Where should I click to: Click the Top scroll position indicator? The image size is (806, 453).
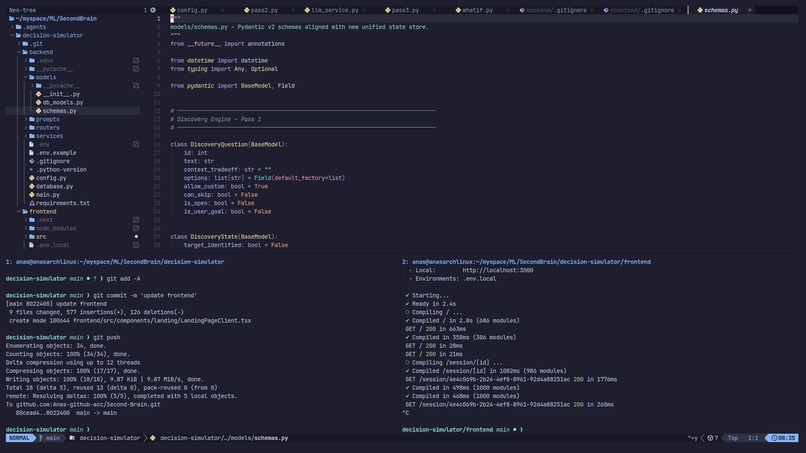[x=732, y=438]
